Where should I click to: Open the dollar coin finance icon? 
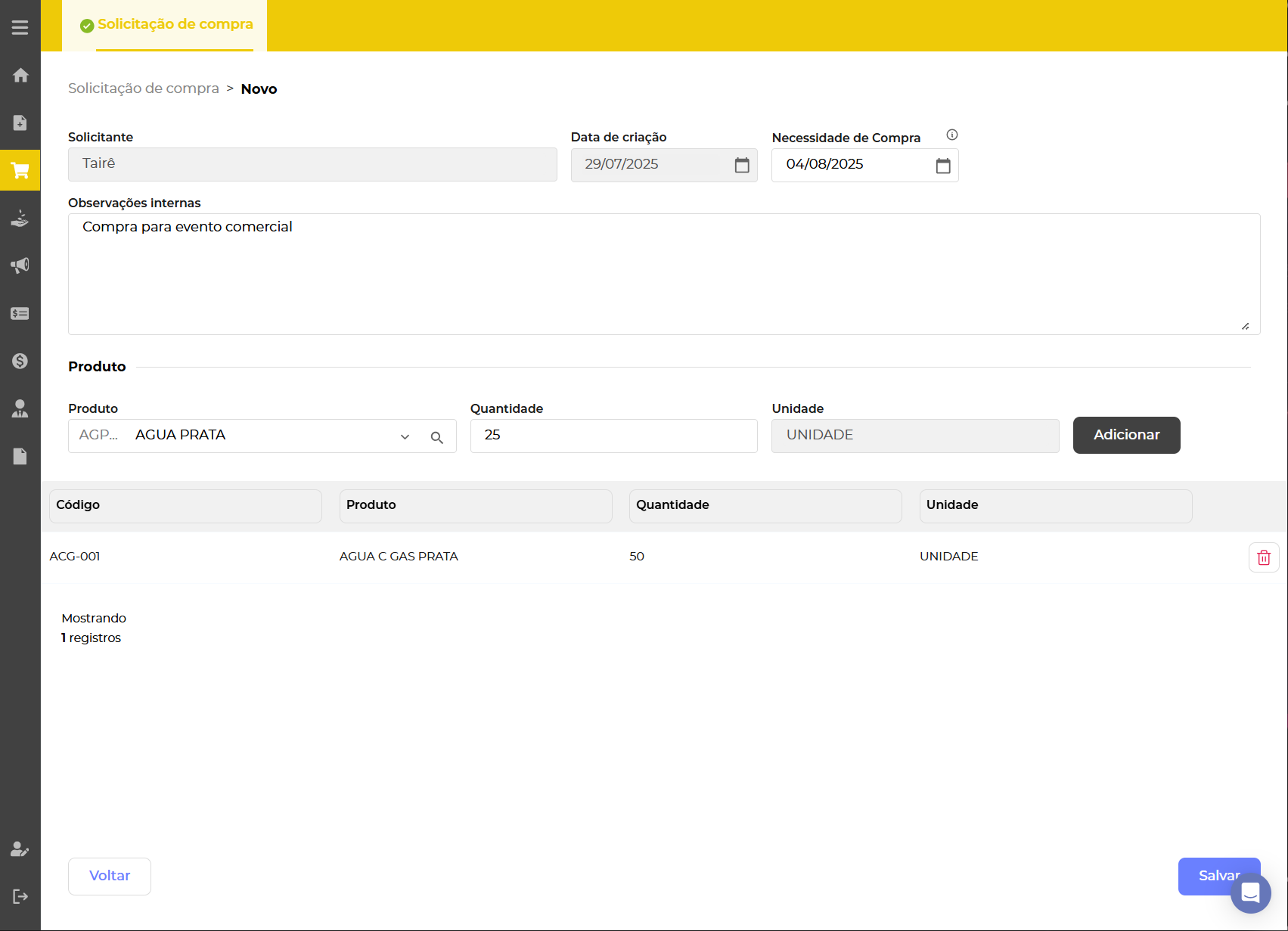20,361
